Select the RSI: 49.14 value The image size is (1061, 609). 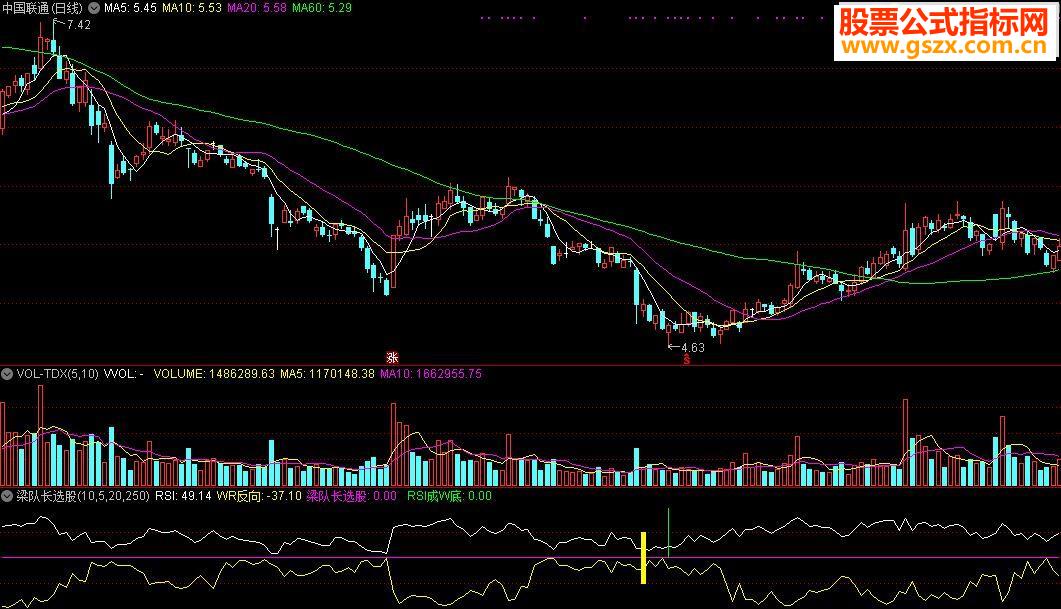click(183, 496)
